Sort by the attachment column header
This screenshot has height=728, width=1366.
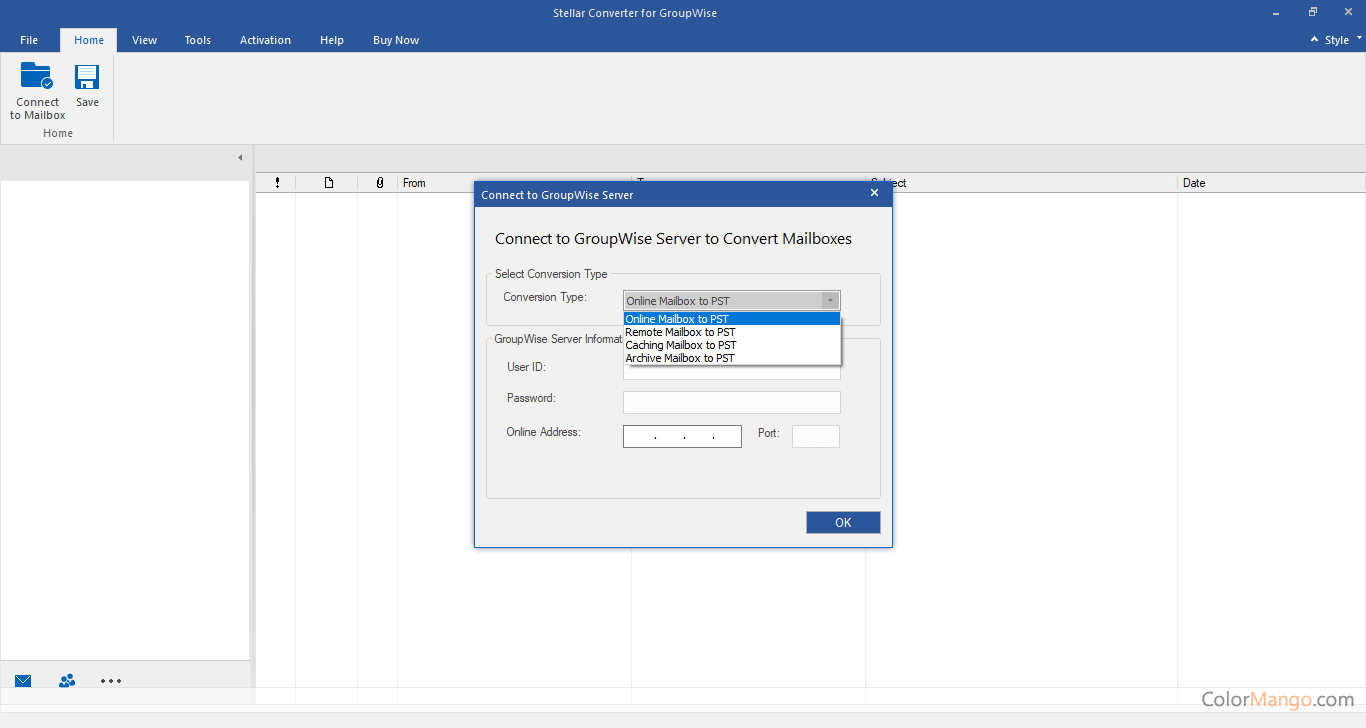coord(379,183)
